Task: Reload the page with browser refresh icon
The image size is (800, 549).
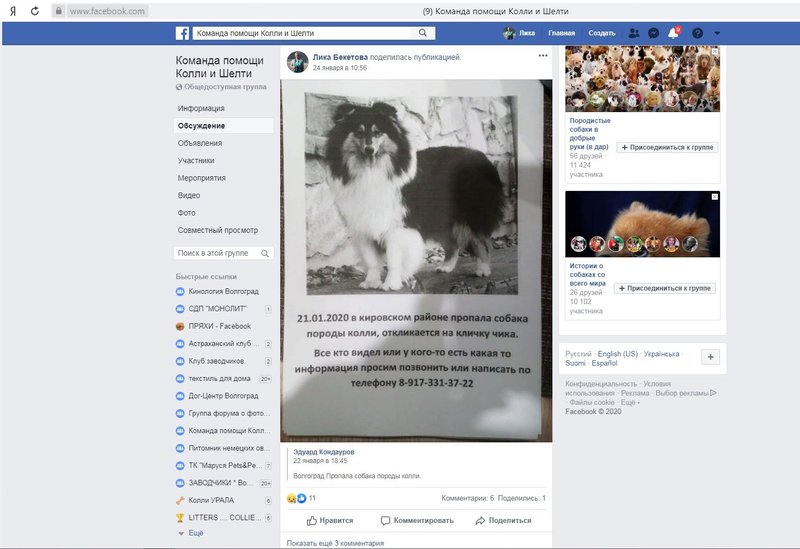Action: click(x=35, y=11)
